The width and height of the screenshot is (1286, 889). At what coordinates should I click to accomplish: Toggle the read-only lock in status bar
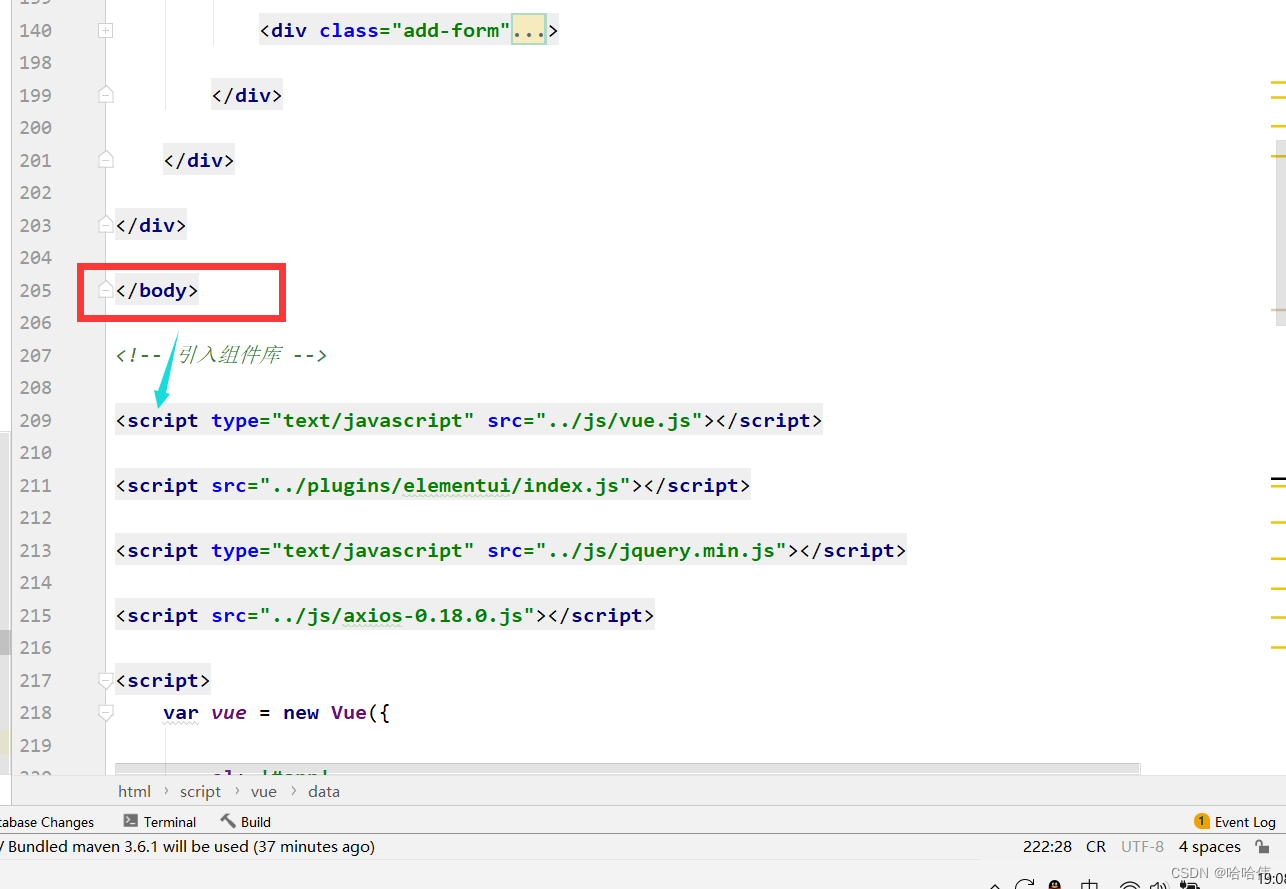tap(1262, 846)
